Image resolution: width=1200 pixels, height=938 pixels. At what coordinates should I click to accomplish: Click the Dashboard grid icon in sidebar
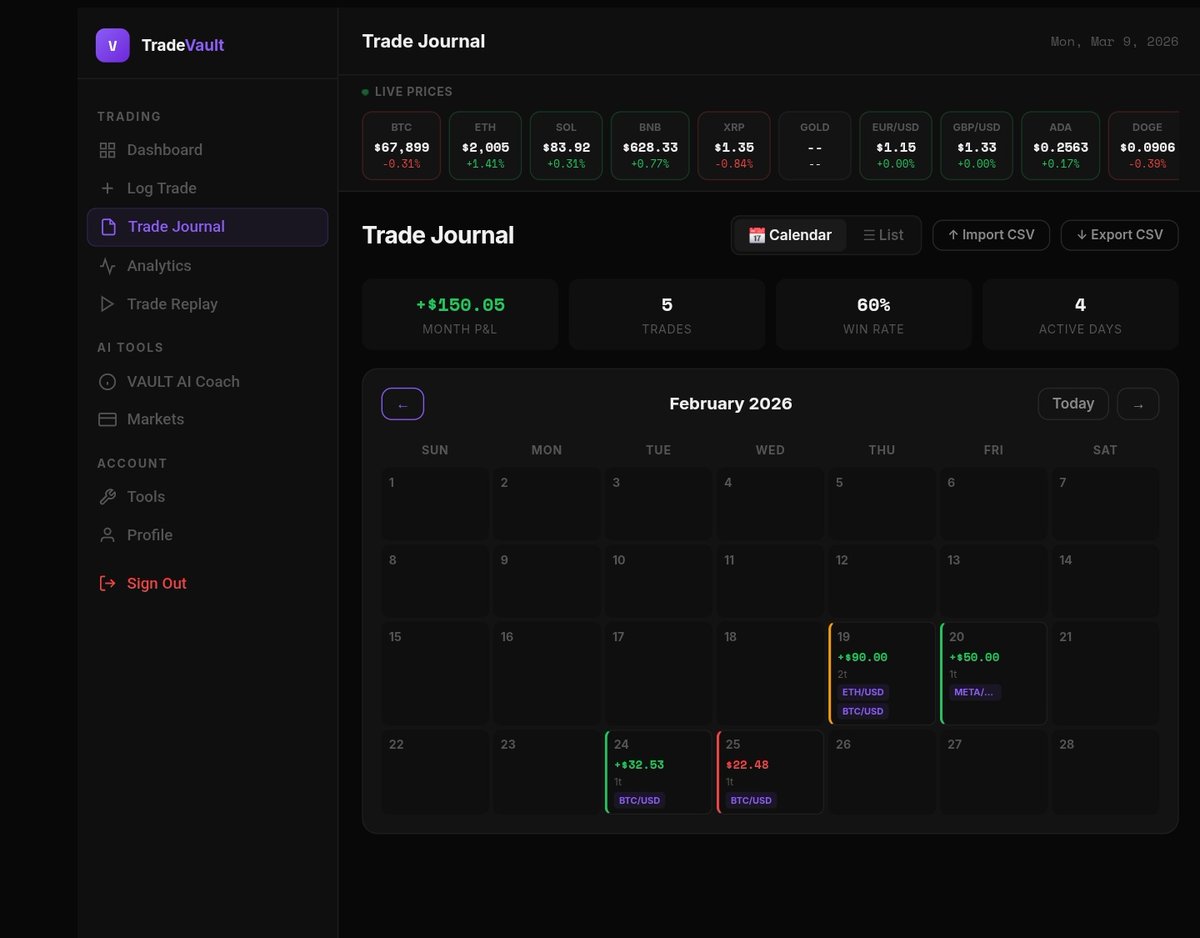107,150
